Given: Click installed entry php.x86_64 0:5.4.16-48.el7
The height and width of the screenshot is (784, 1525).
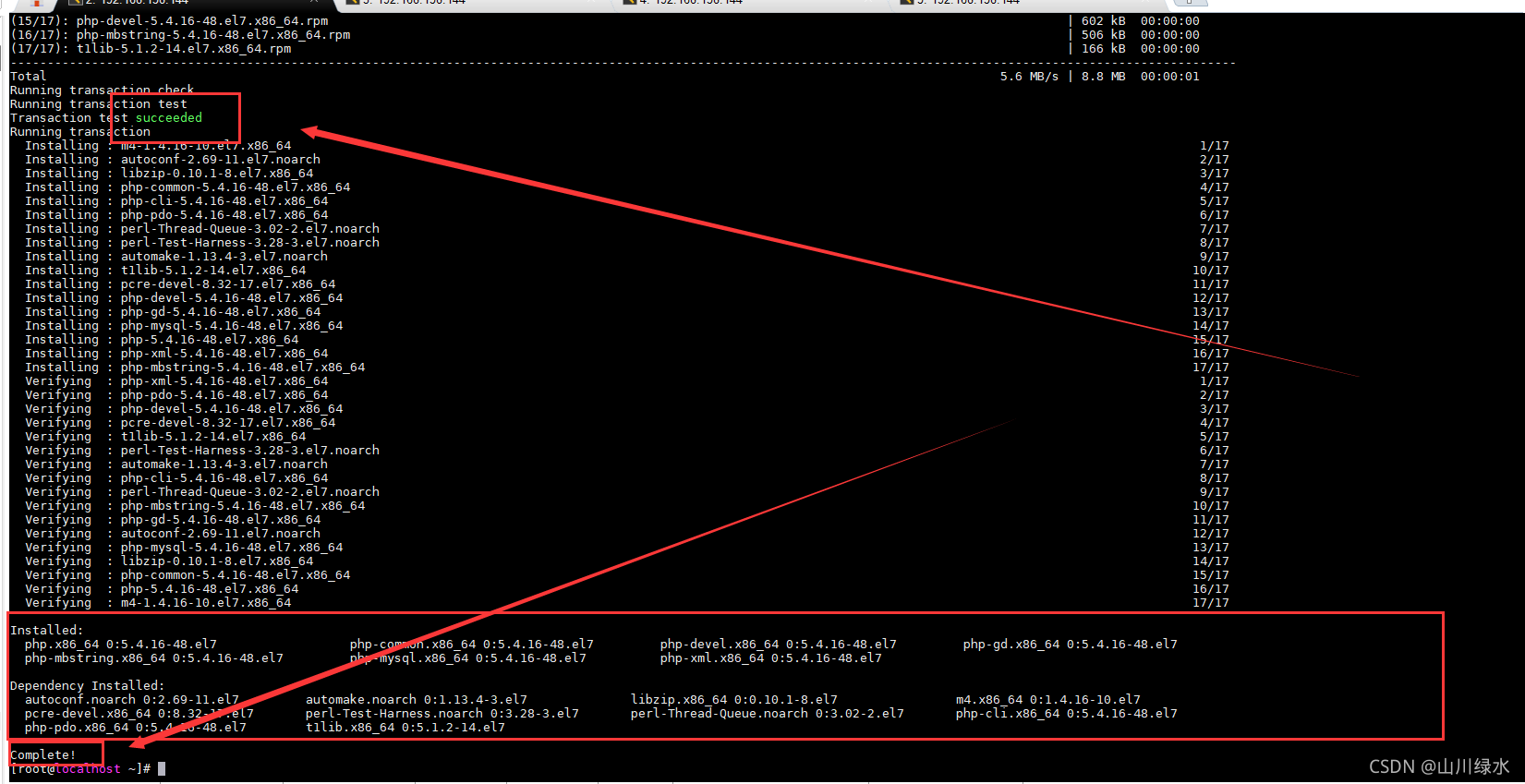Looking at the screenshot, I should pos(121,644).
